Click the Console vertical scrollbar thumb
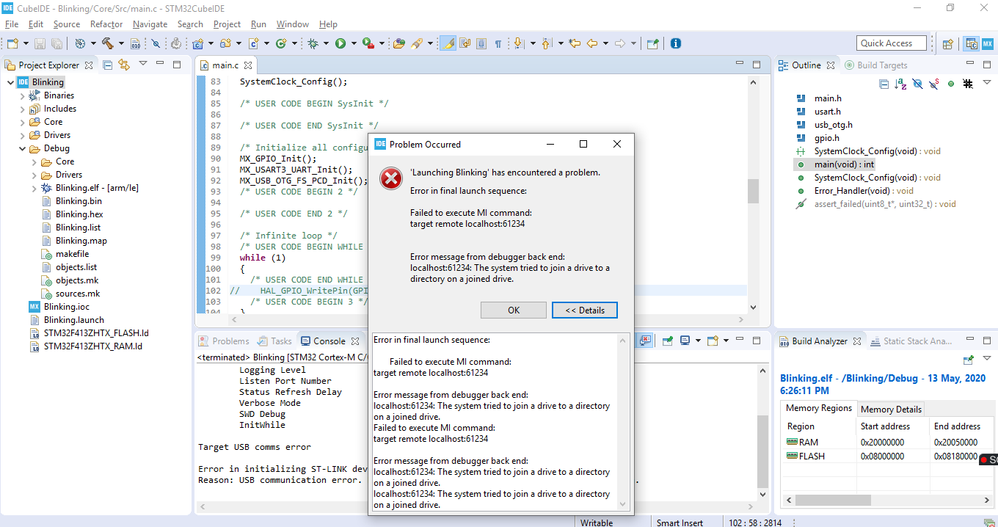998x527 pixels. [x=762, y=451]
